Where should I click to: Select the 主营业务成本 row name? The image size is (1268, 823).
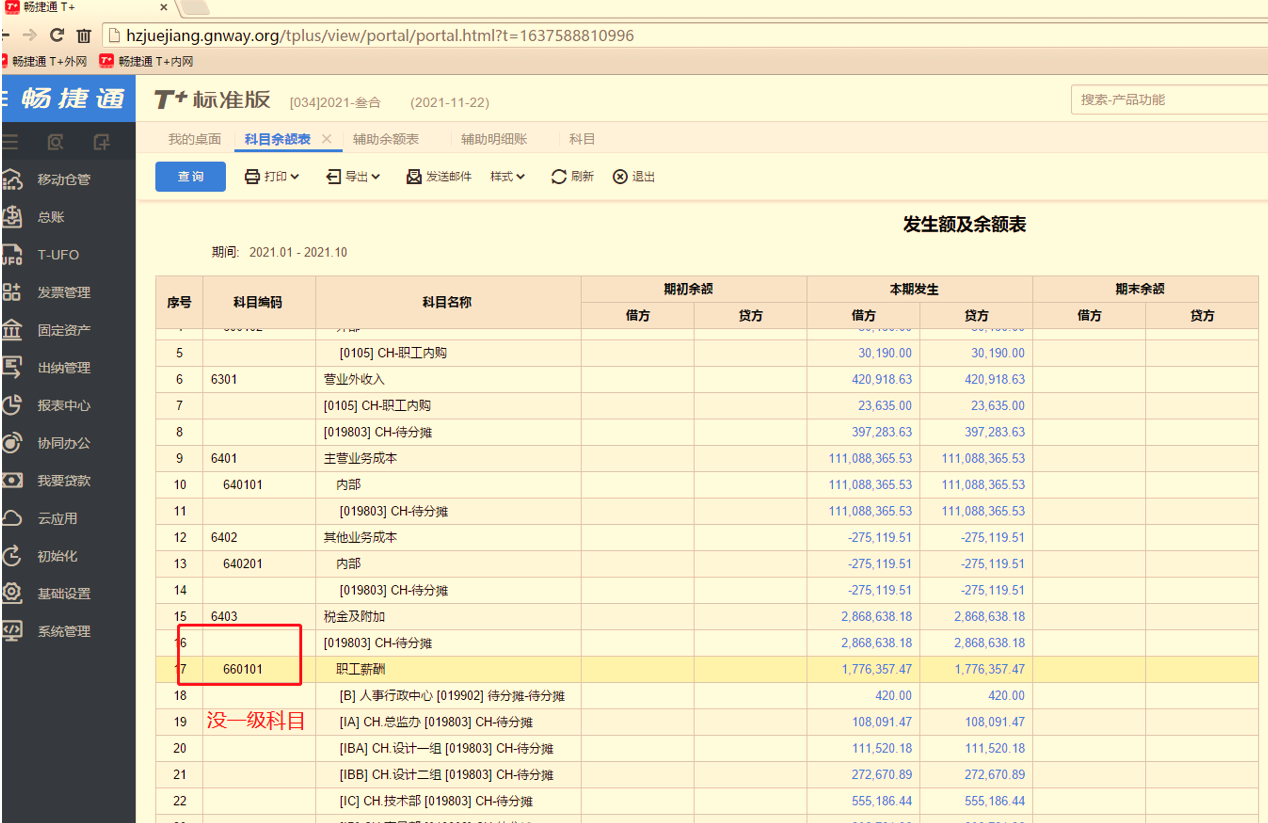point(361,459)
